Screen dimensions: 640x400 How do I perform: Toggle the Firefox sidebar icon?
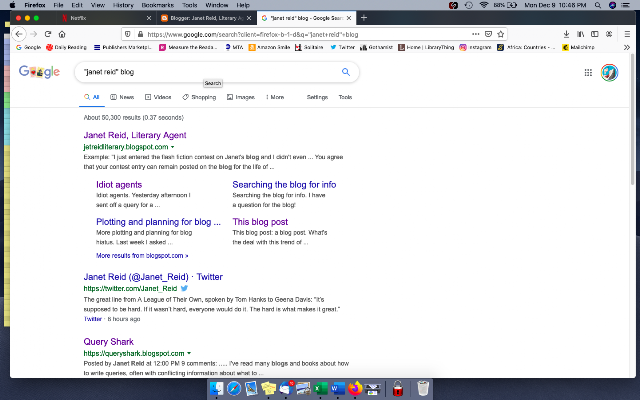coord(595,34)
